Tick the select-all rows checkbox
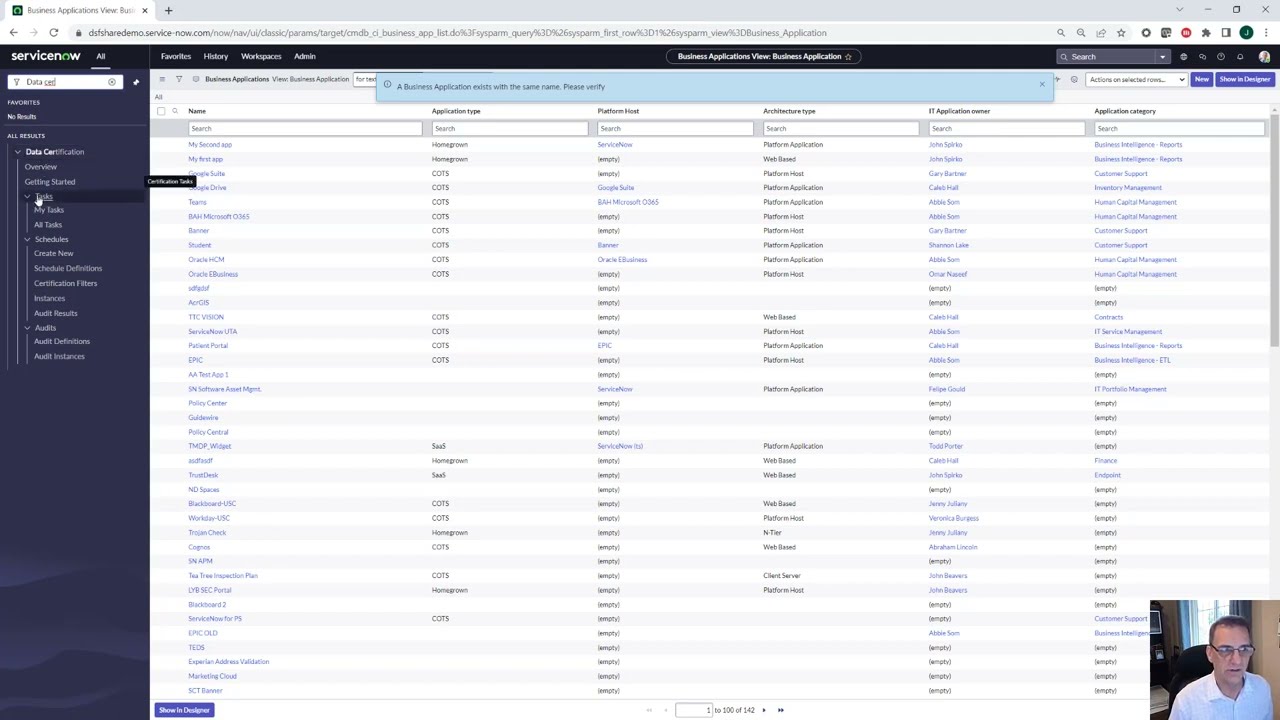Screen dimensions: 1280x720 (x=161, y=111)
